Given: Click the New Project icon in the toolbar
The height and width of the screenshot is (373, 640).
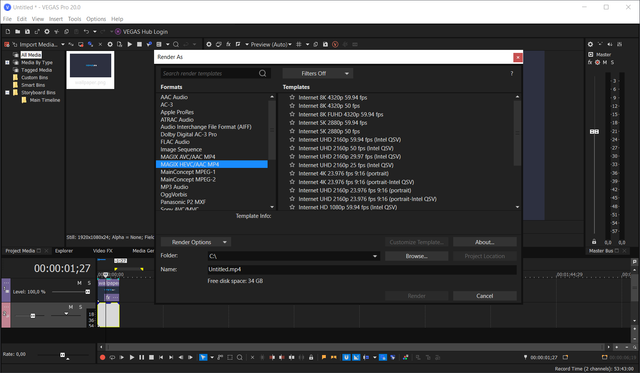Looking at the screenshot, I should click(x=8, y=31).
